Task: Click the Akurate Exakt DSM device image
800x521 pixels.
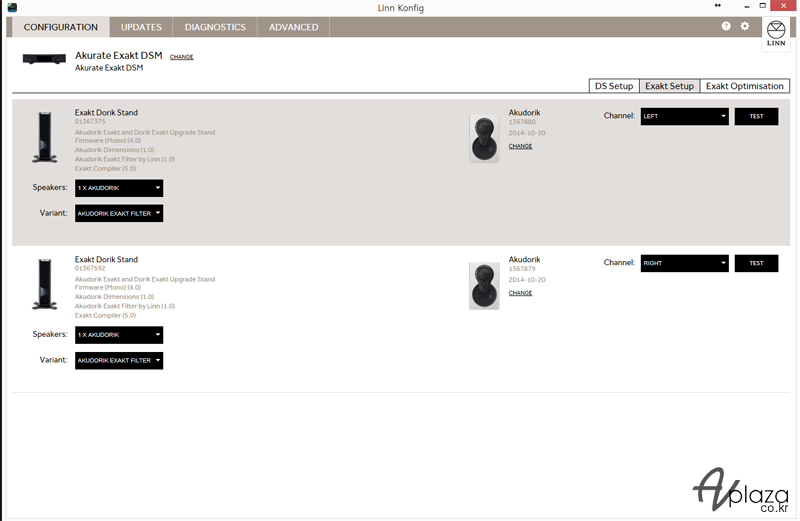Action: tap(44, 59)
